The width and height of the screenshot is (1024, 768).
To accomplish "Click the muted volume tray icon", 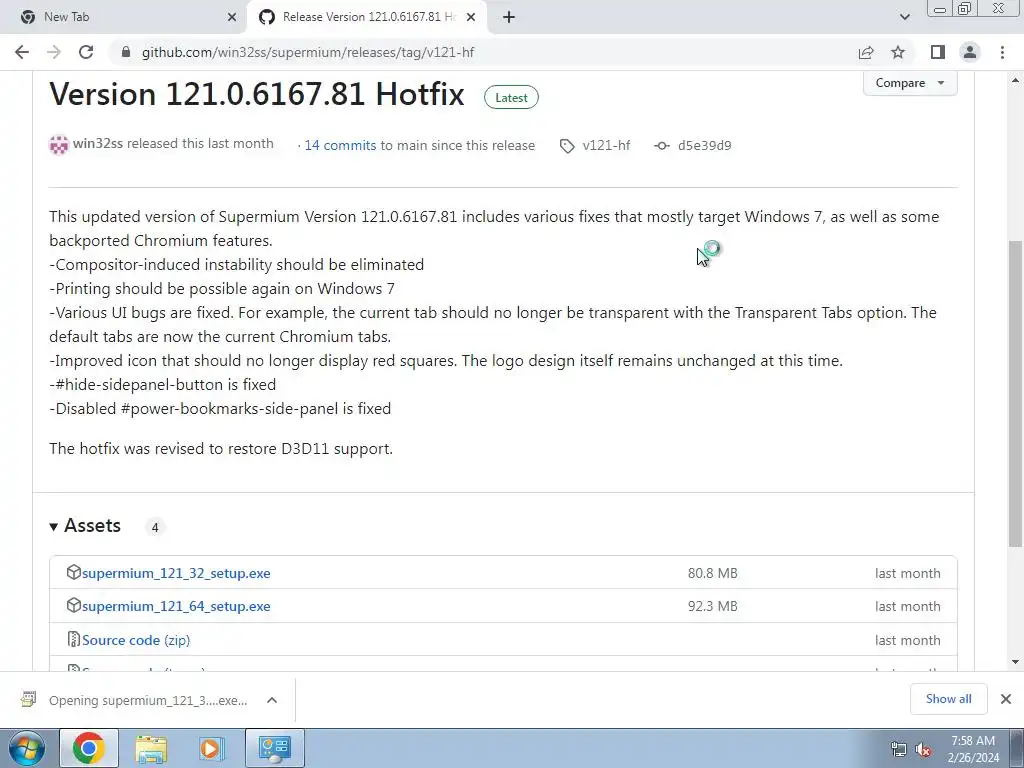I will 923,750.
